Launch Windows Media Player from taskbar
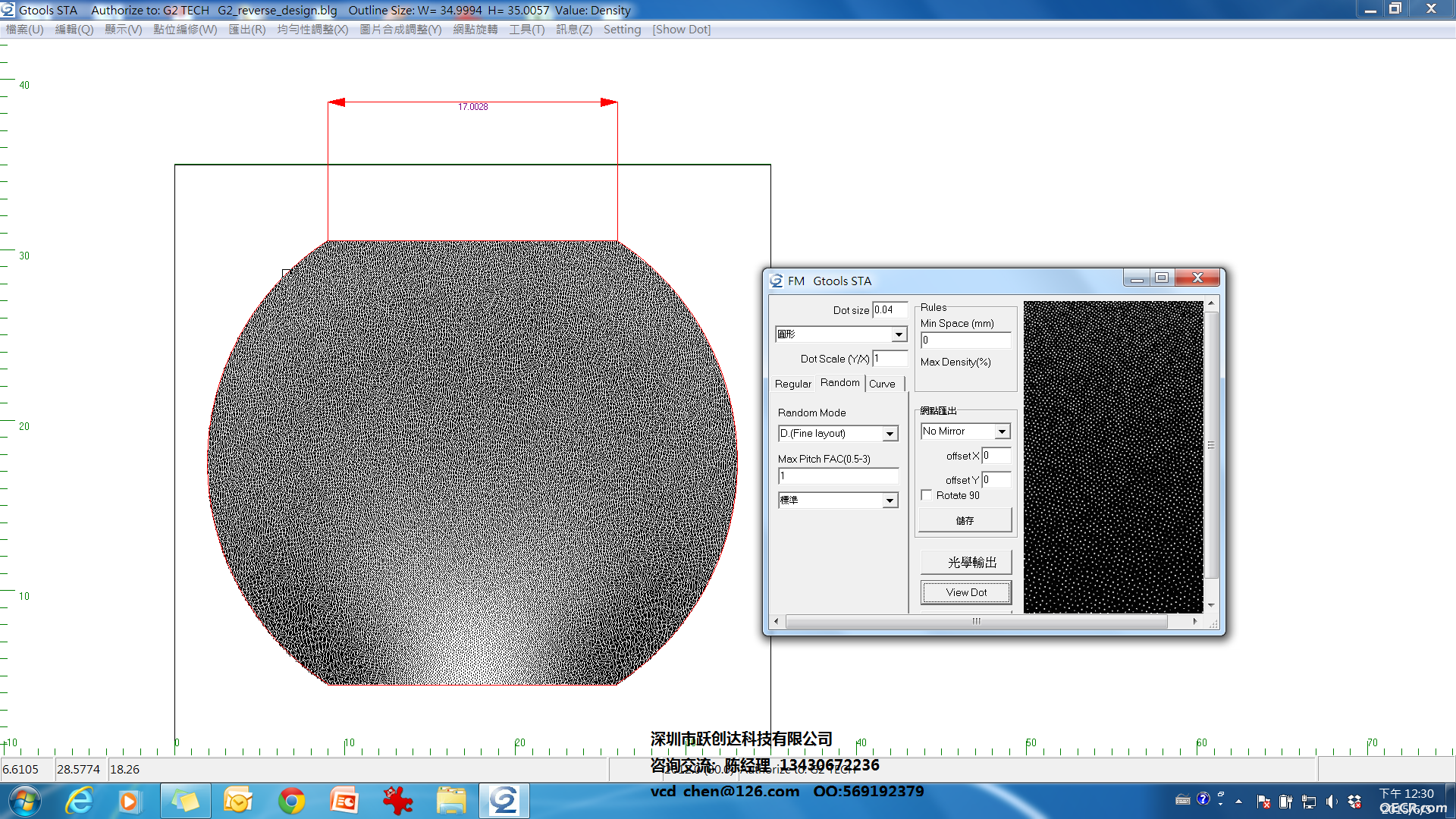The height and width of the screenshot is (819, 1456). click(129, 801)
